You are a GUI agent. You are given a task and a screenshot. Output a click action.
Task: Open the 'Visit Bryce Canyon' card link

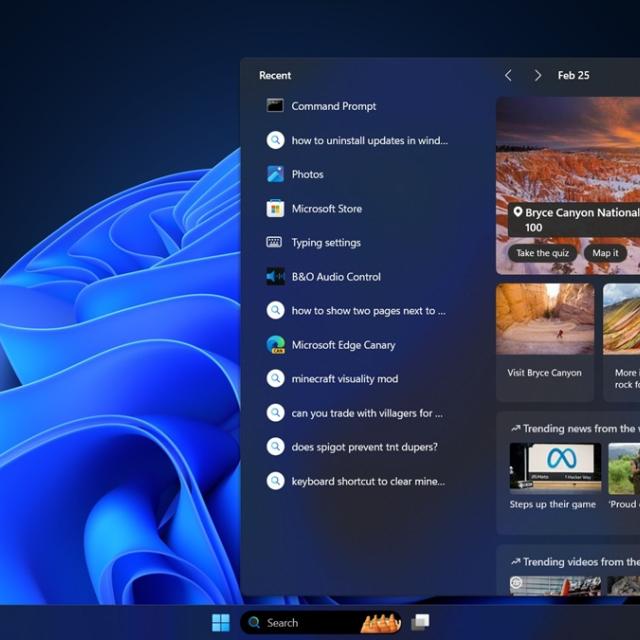(544, 373)
